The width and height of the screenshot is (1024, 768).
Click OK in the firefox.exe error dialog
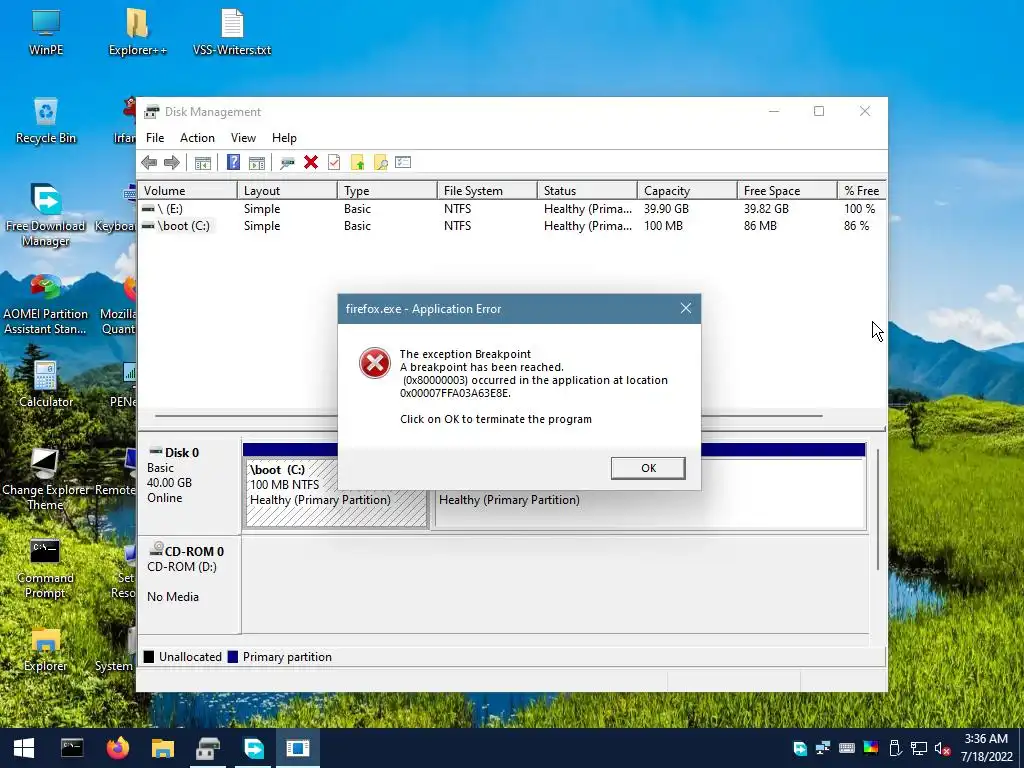point(648,468)
